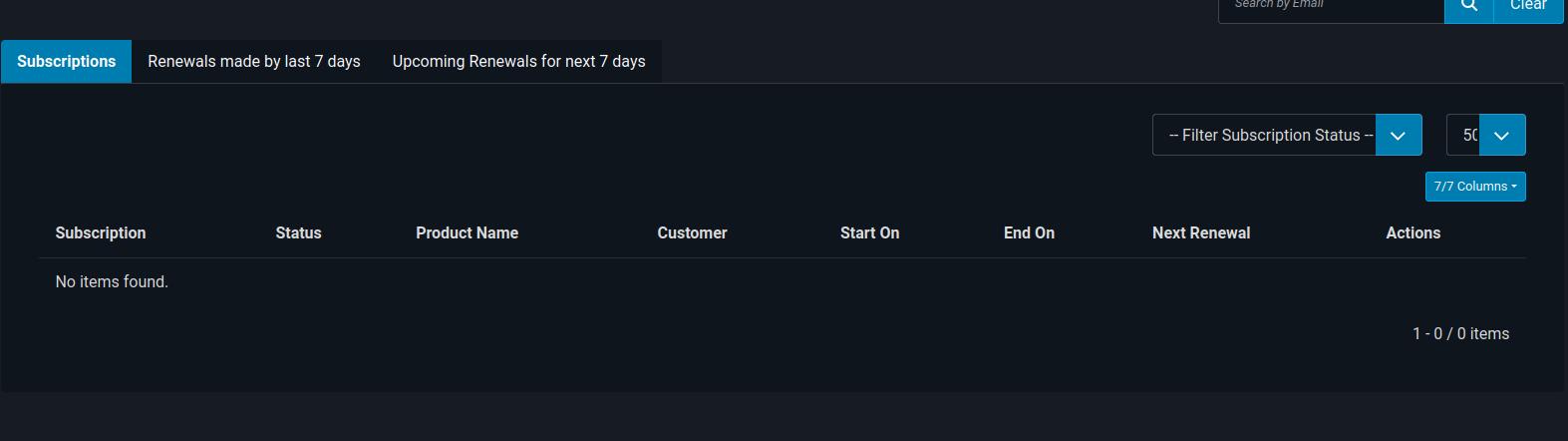Click the Clear button
This screenshot has width=1568, height=441.
[1528, 7]
